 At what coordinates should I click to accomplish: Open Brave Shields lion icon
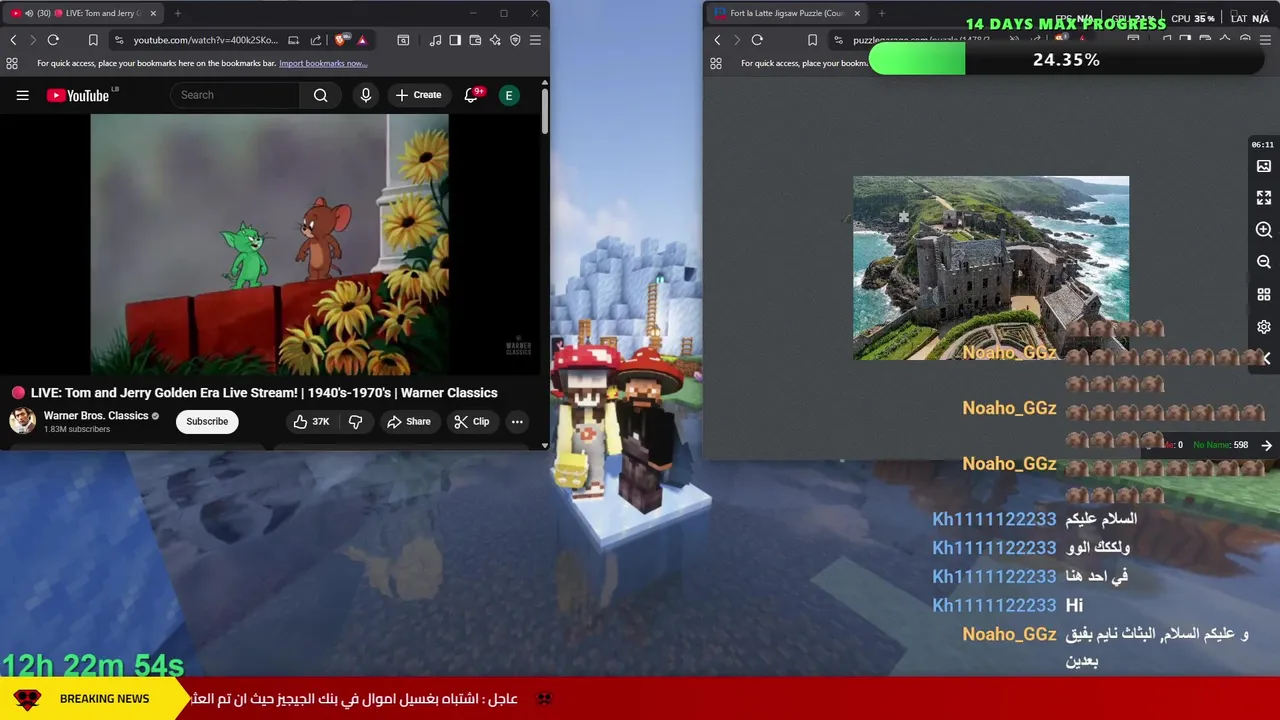point(342,40)
